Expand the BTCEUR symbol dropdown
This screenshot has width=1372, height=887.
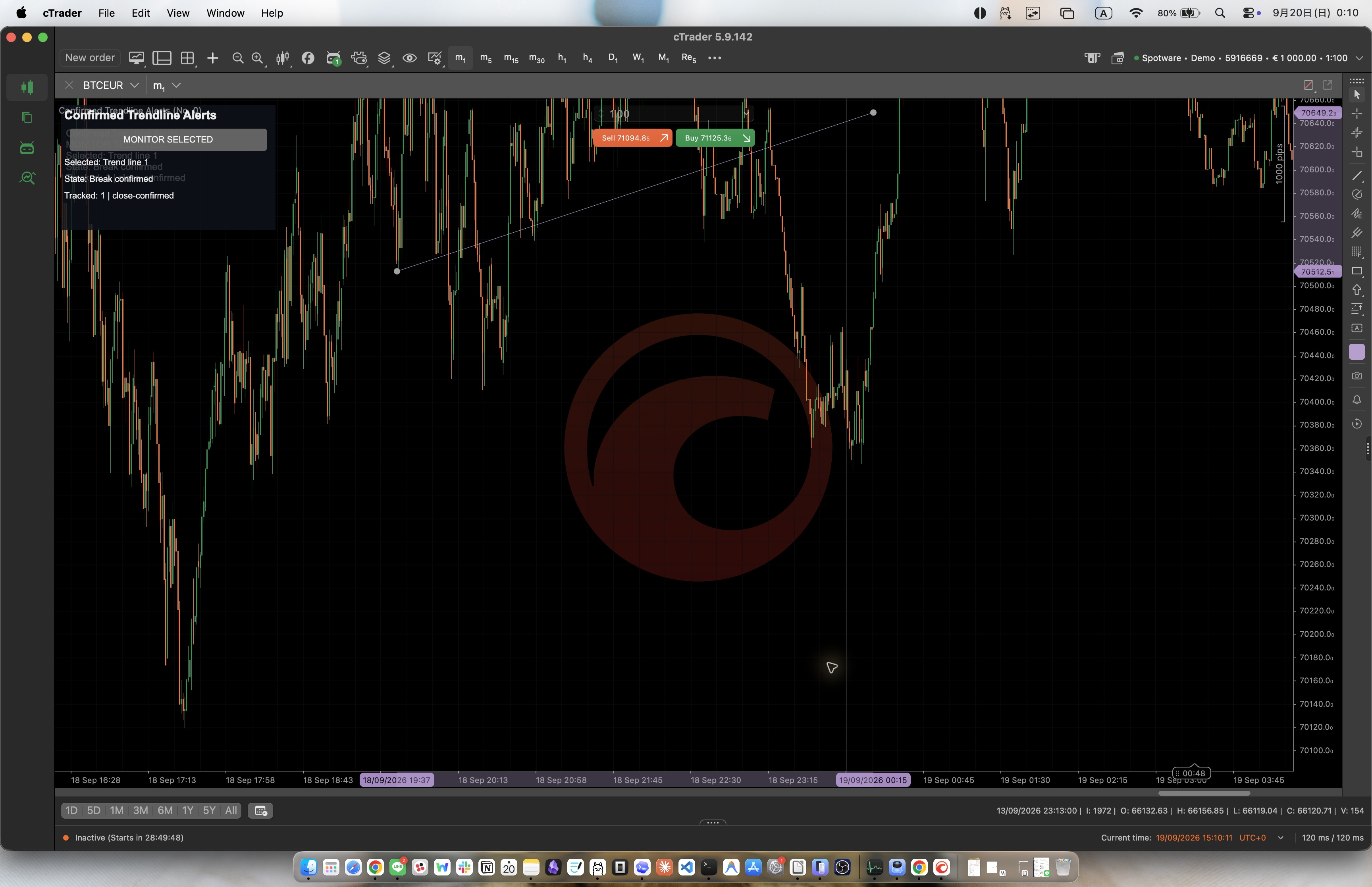(x=134, y=85)
